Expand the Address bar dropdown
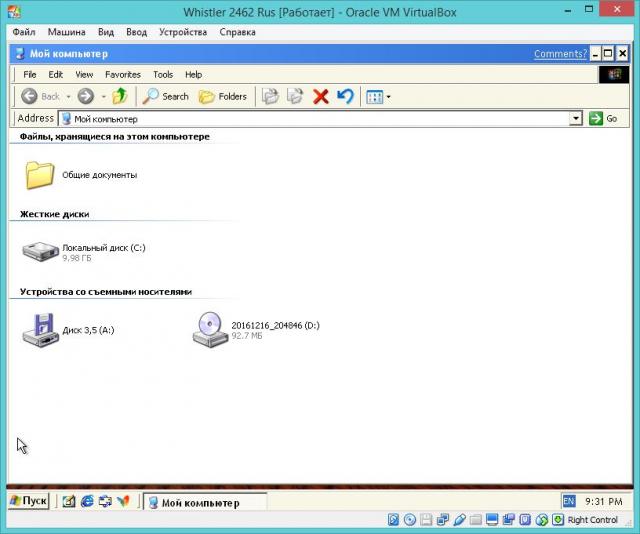 [x=576, y=119]
